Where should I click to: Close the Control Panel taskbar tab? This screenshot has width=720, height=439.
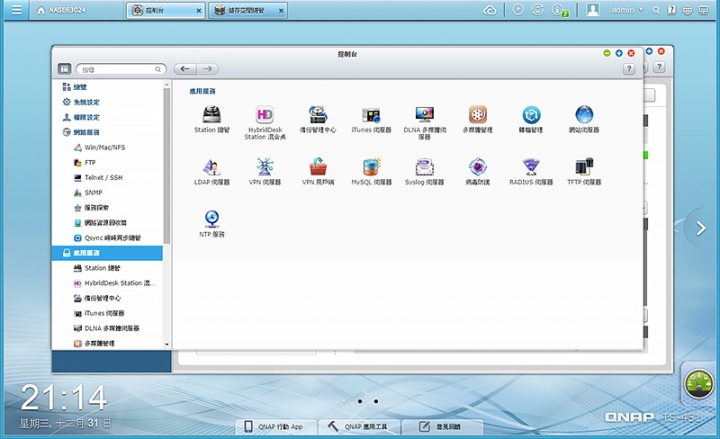[x=199, y=11]
